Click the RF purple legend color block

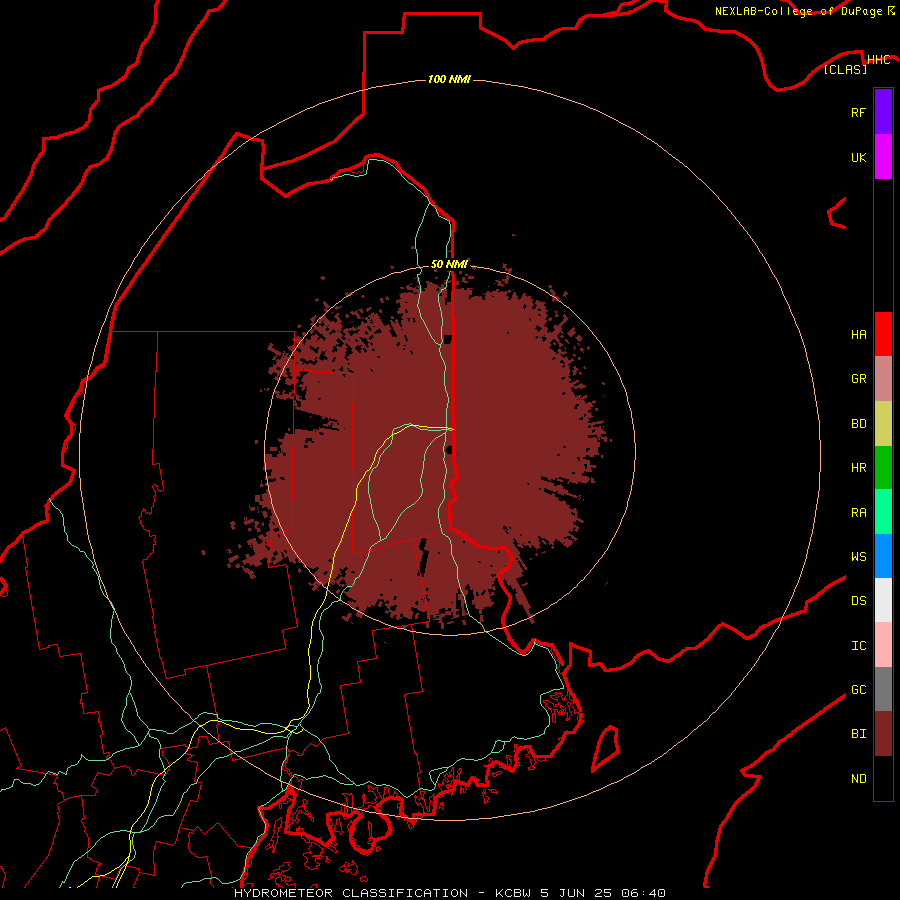tap(883, 112)
